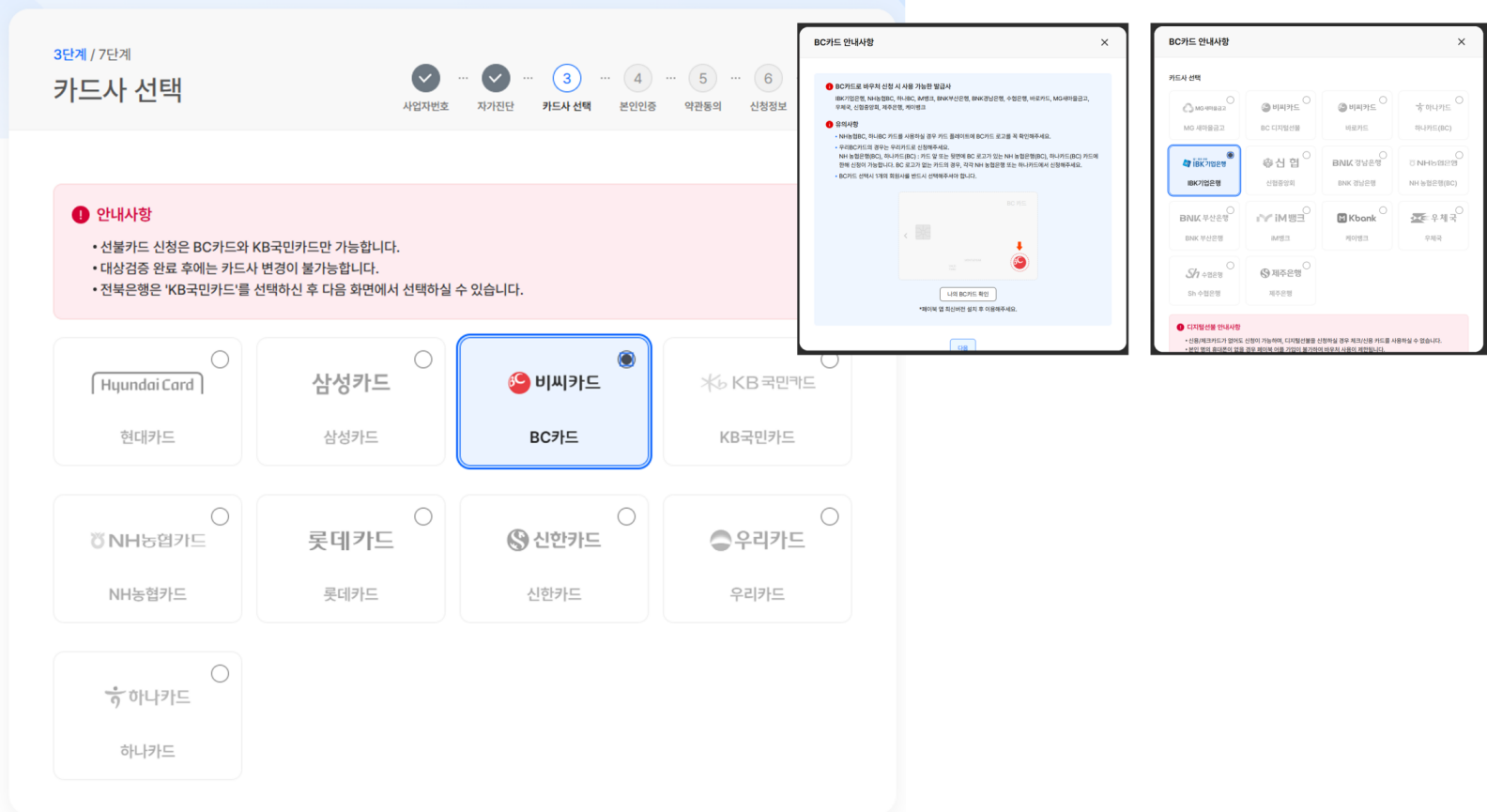
Task: Click the red 안내사항 warning icon
Action: [81, 215]
